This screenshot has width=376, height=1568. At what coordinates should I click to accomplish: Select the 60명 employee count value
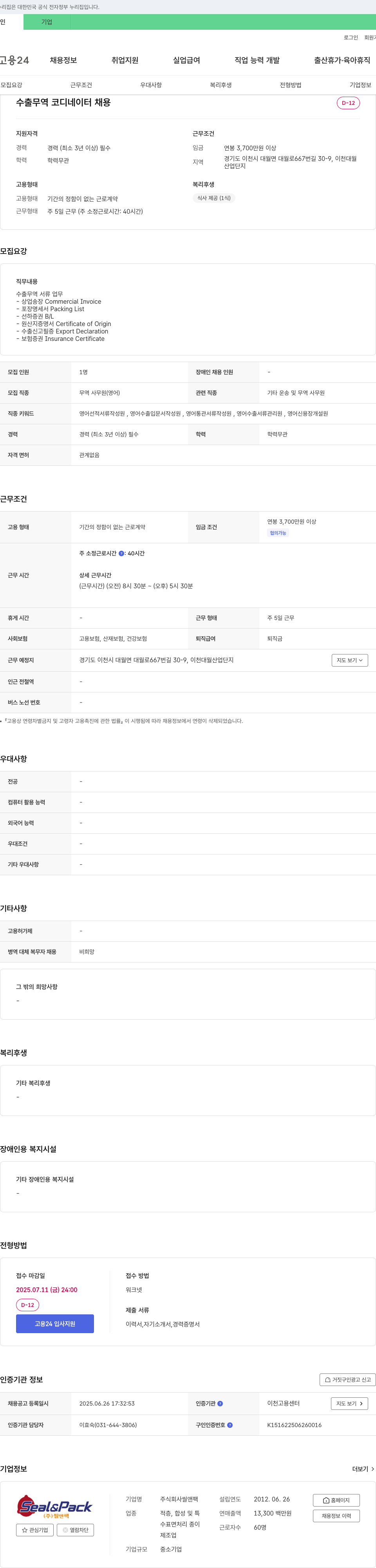pyautogui.click(x=260, y=1528)
